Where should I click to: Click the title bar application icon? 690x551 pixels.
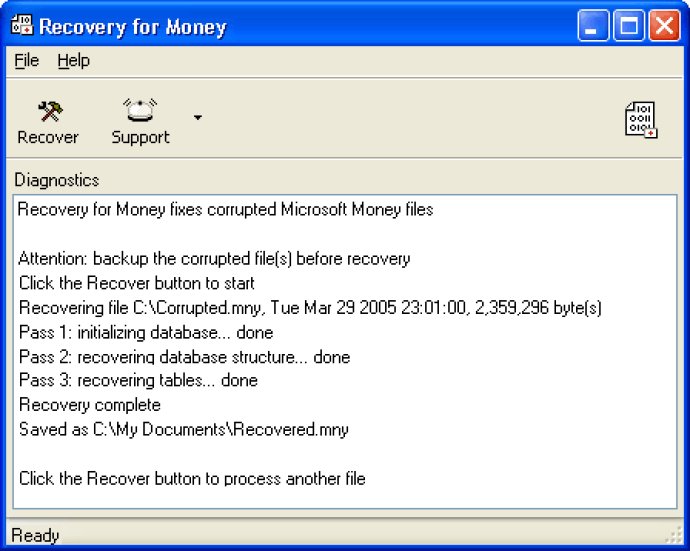click(22, 25)
